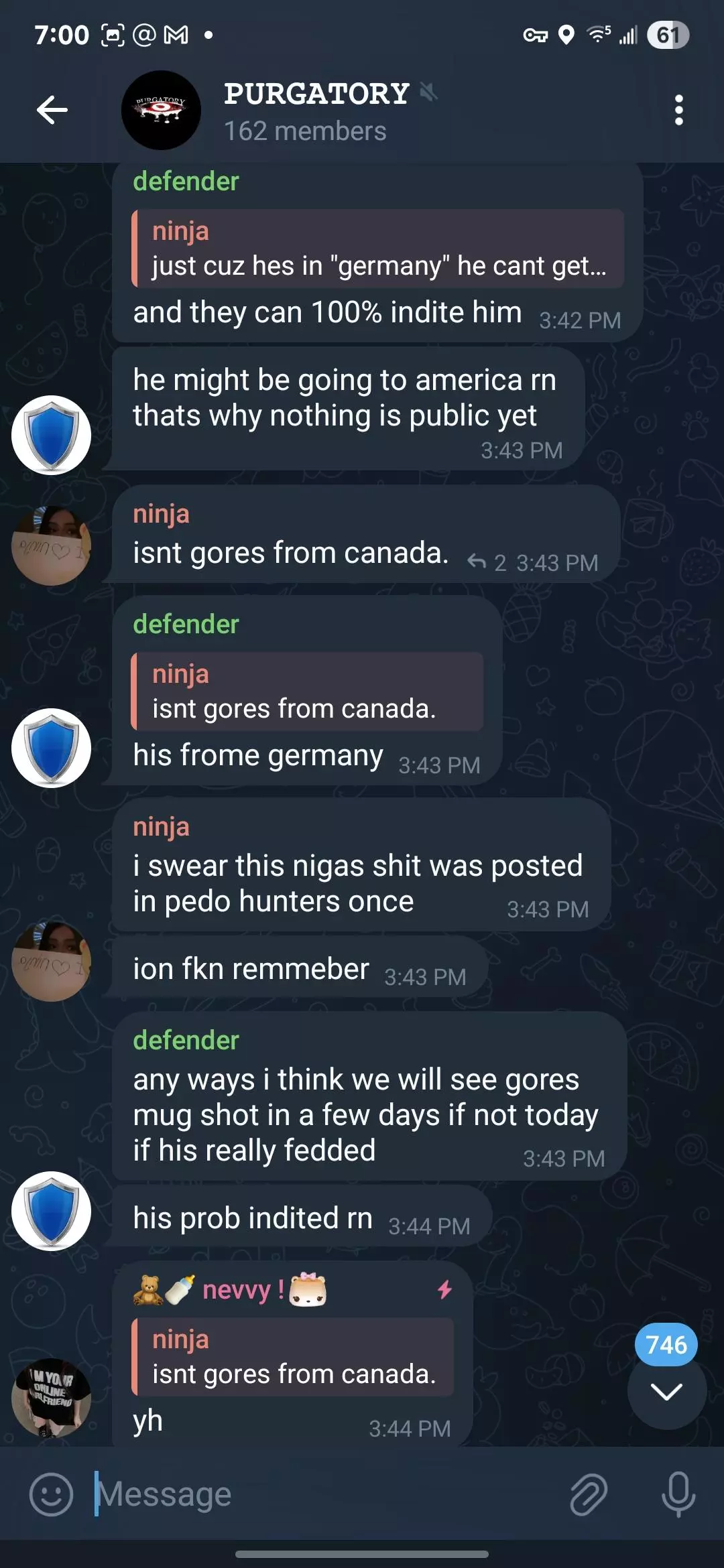This screenshot has width=724, height=1568.
Task: Open nevvy's profile picture
Action: [51, 1398]
